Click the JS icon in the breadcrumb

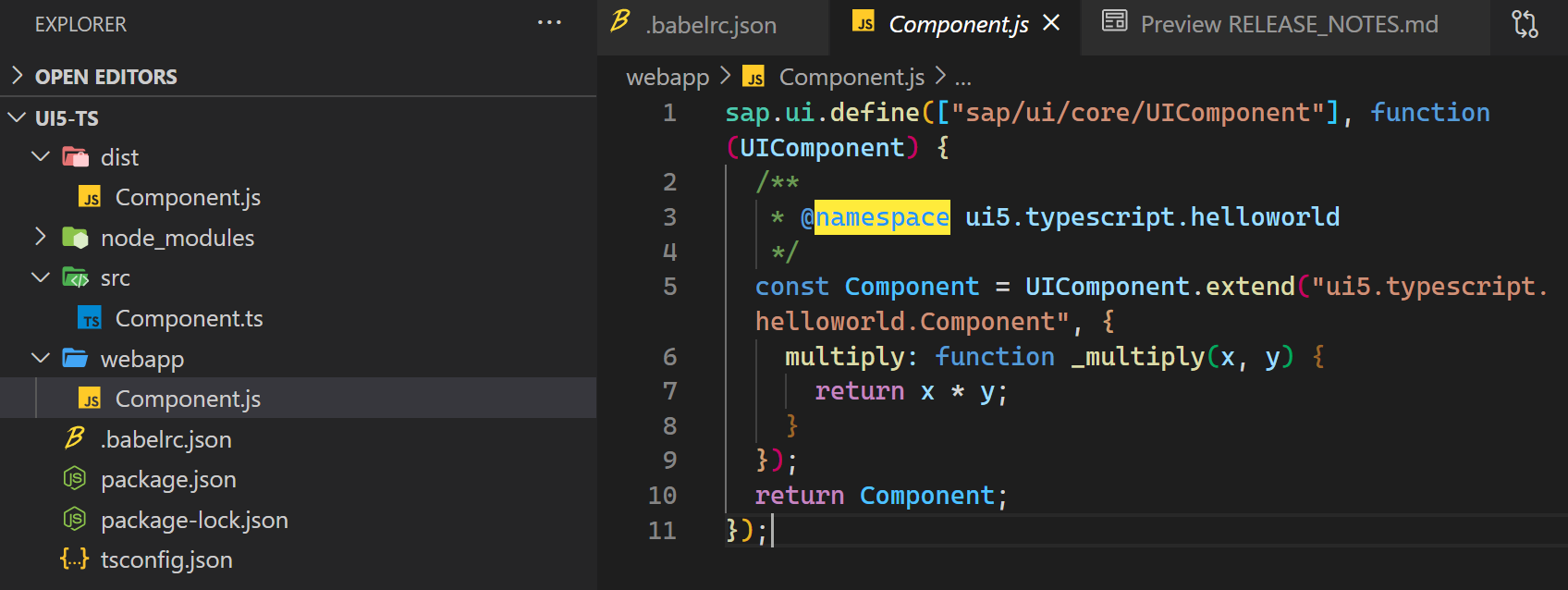click(x=754, y=78)
